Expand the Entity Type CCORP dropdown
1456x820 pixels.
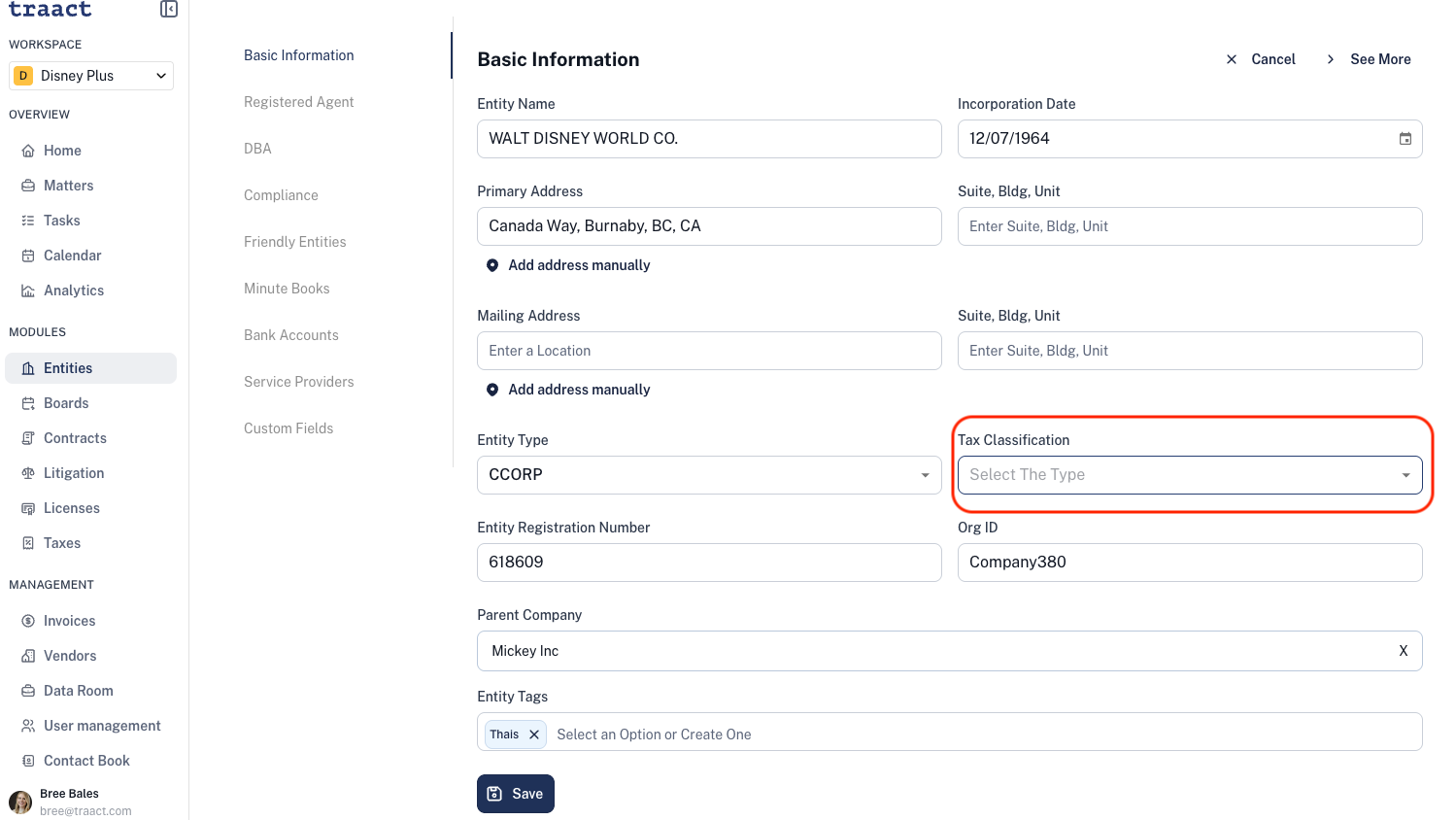pyautogui.click(x=709, y=475)
